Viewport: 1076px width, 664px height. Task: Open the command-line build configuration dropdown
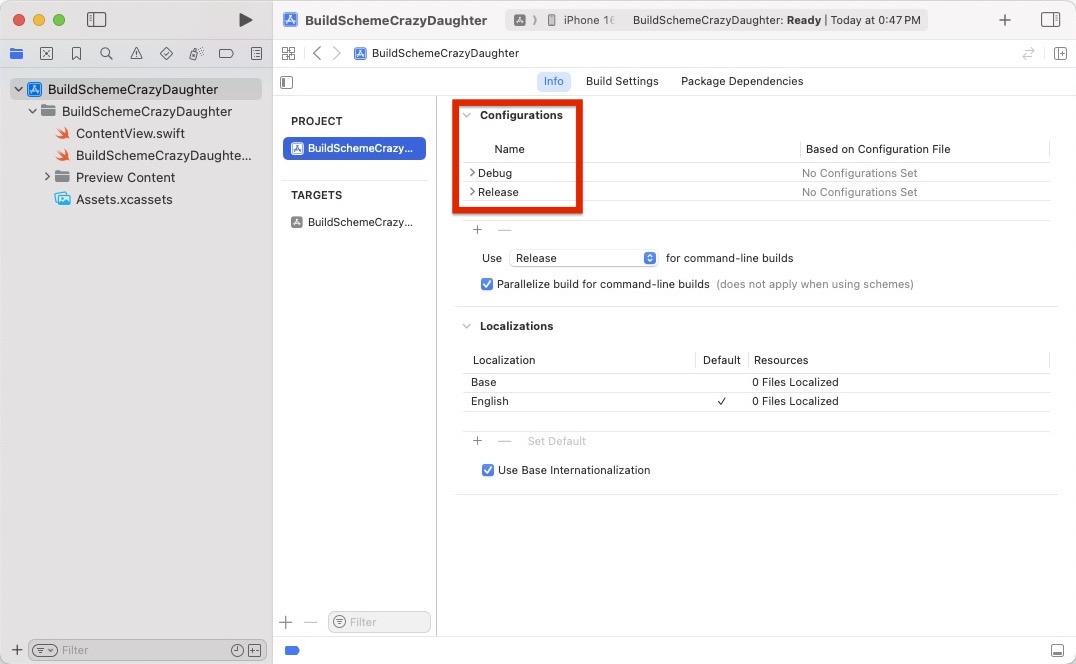coord(583,258)
